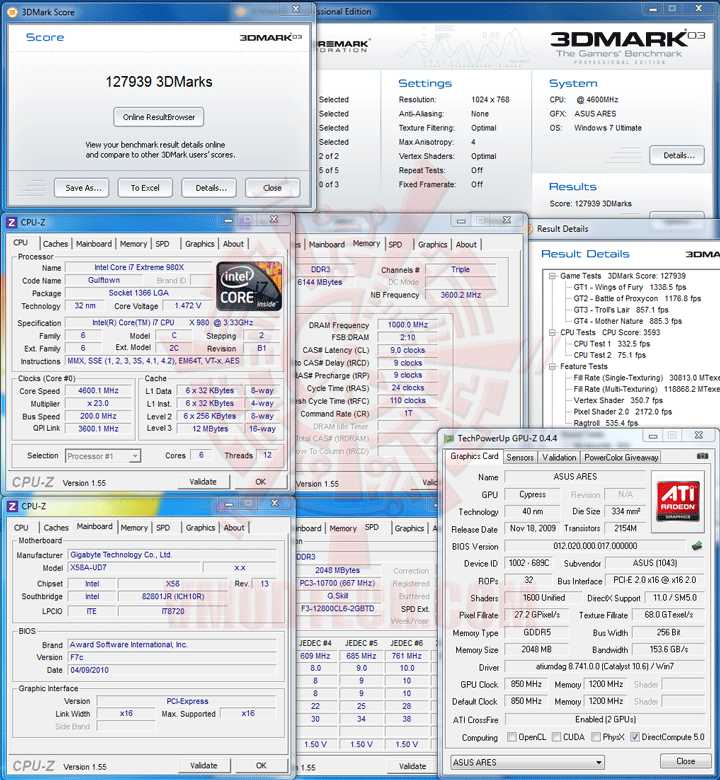Collapse the Feature Tests tree node
720x780 pixels.
tap(552, 367)
